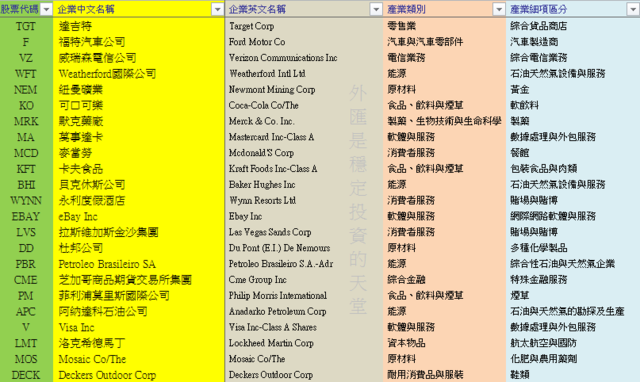Click the Kraft Foods Inc-Class A cell
The width and height of the screenshot is (640, 382).
(x=304, y=169)
